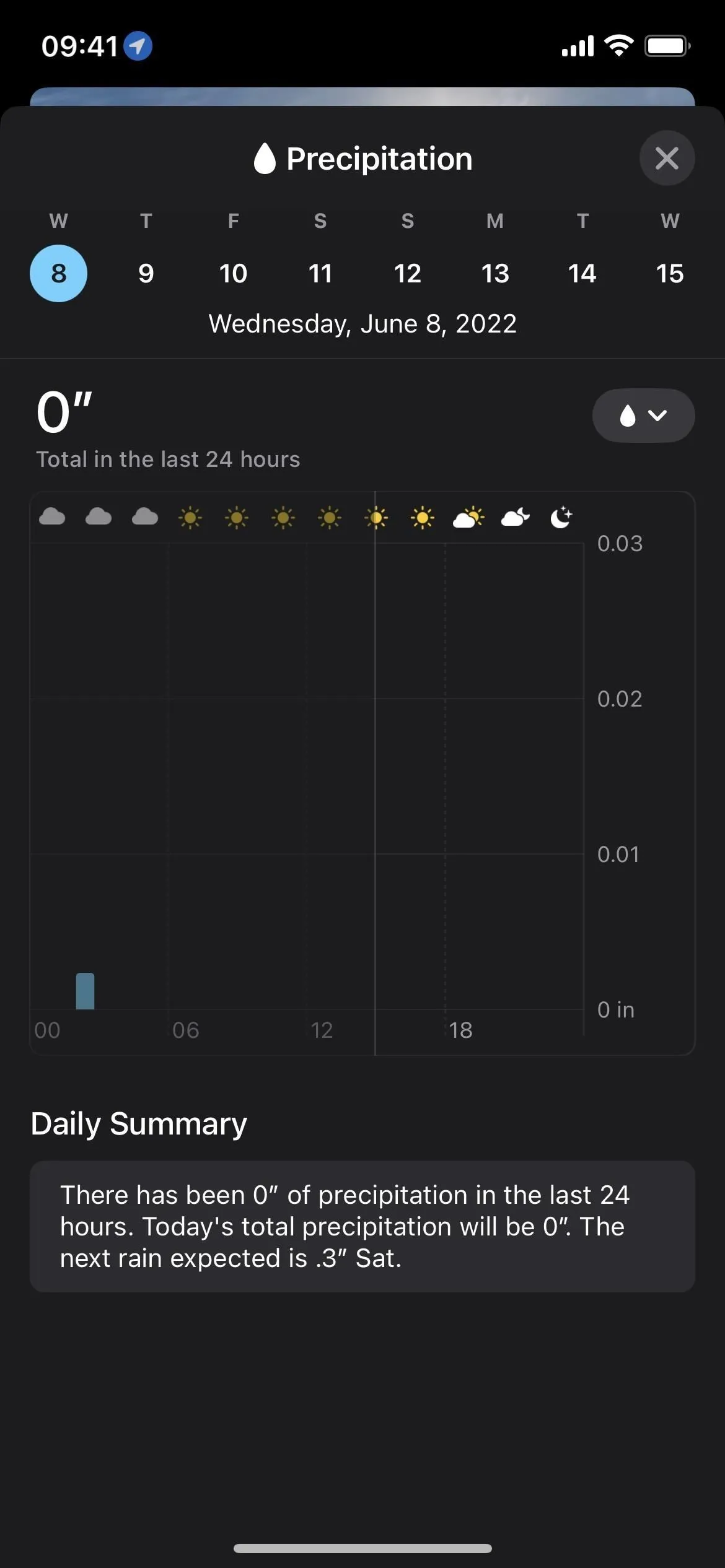Tap the water drop icon beside Precipitation
This screenshot has height=1568, width=725.
(x=265, y=159)
